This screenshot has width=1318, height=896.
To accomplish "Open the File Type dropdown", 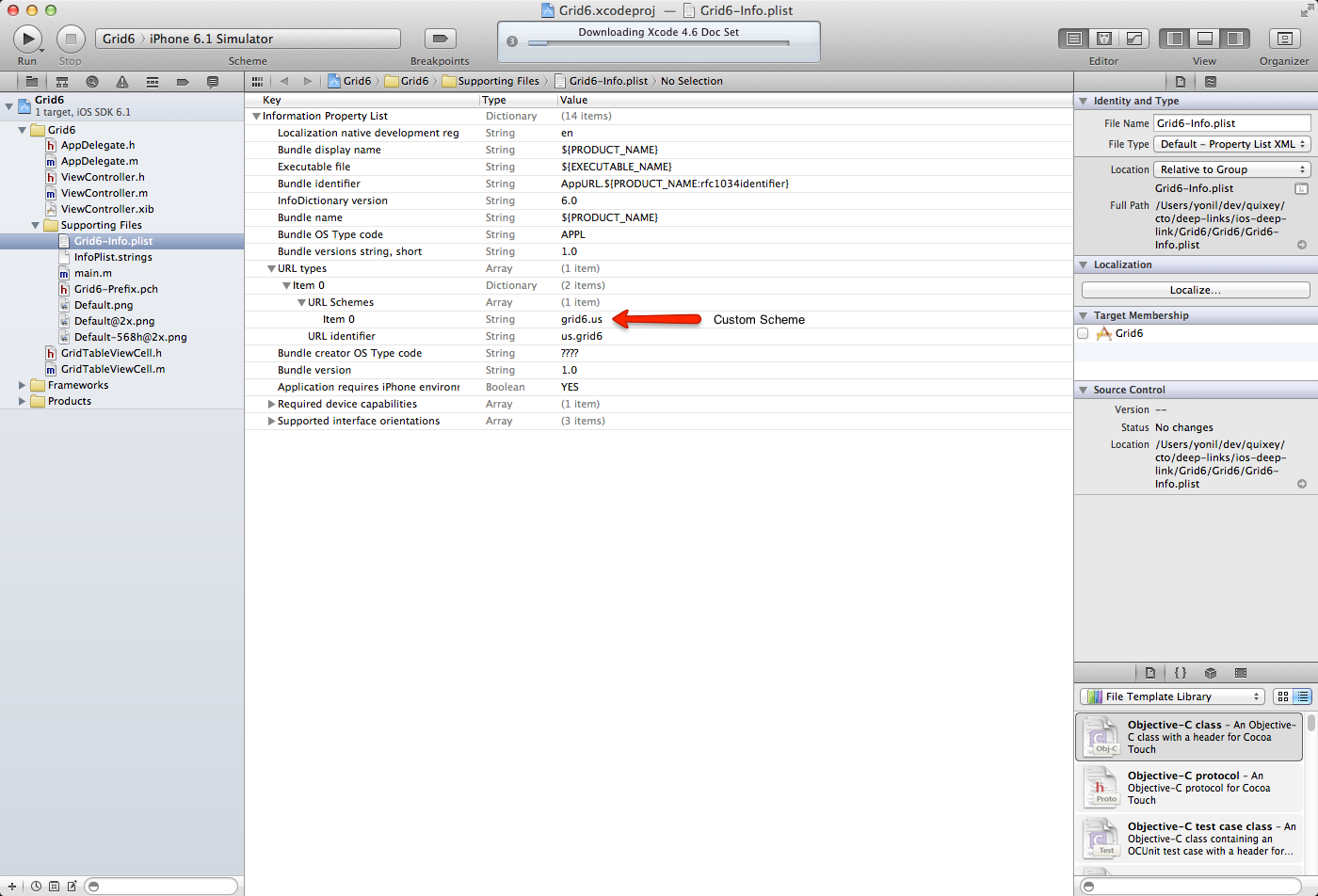I will click(x=1231, y=144).
